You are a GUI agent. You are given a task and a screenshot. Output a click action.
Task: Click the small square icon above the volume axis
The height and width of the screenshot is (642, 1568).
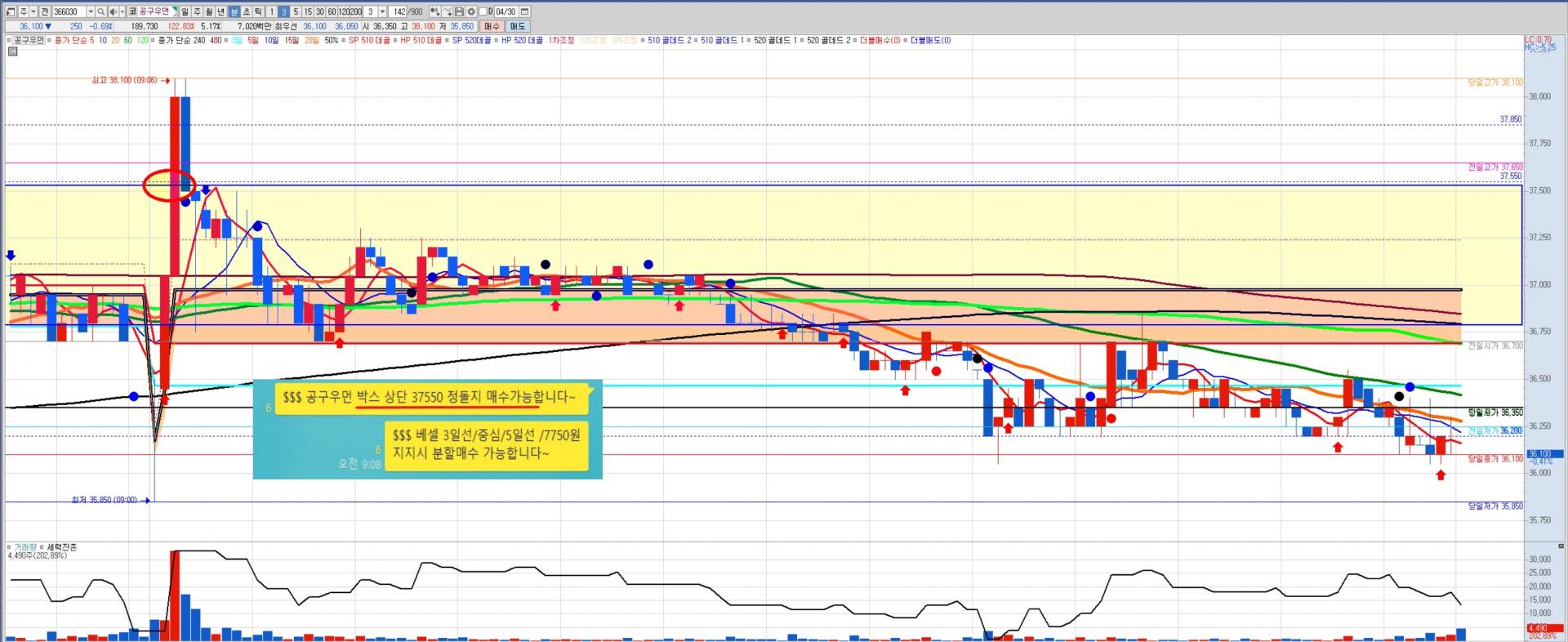point(1561,546)
